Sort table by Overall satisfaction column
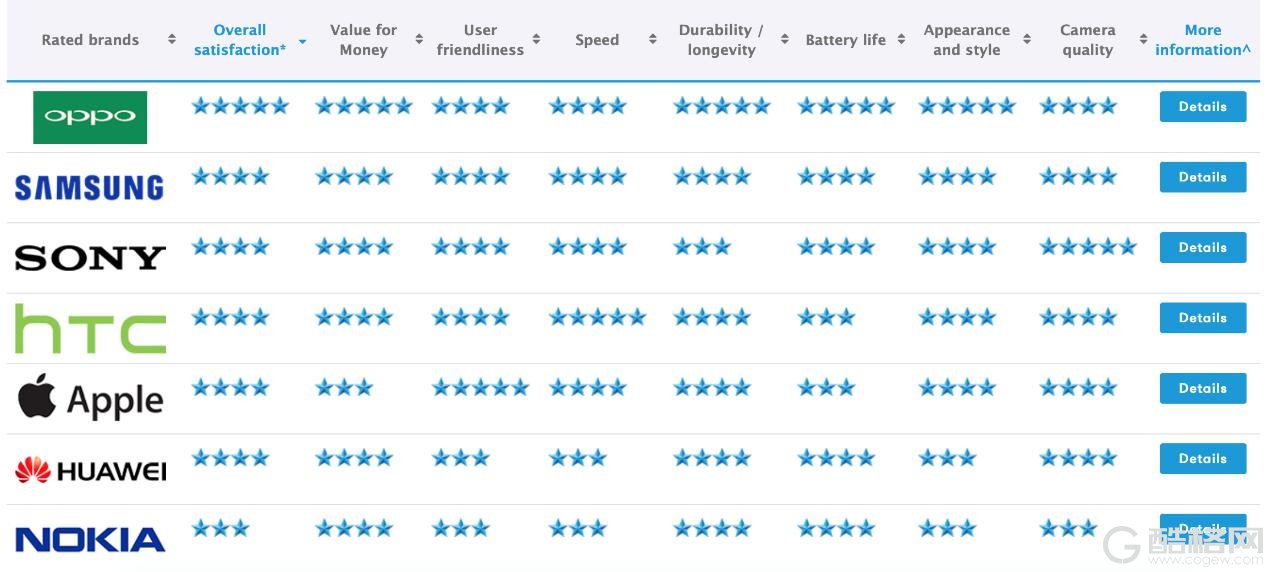 click(x=240, y=40)
